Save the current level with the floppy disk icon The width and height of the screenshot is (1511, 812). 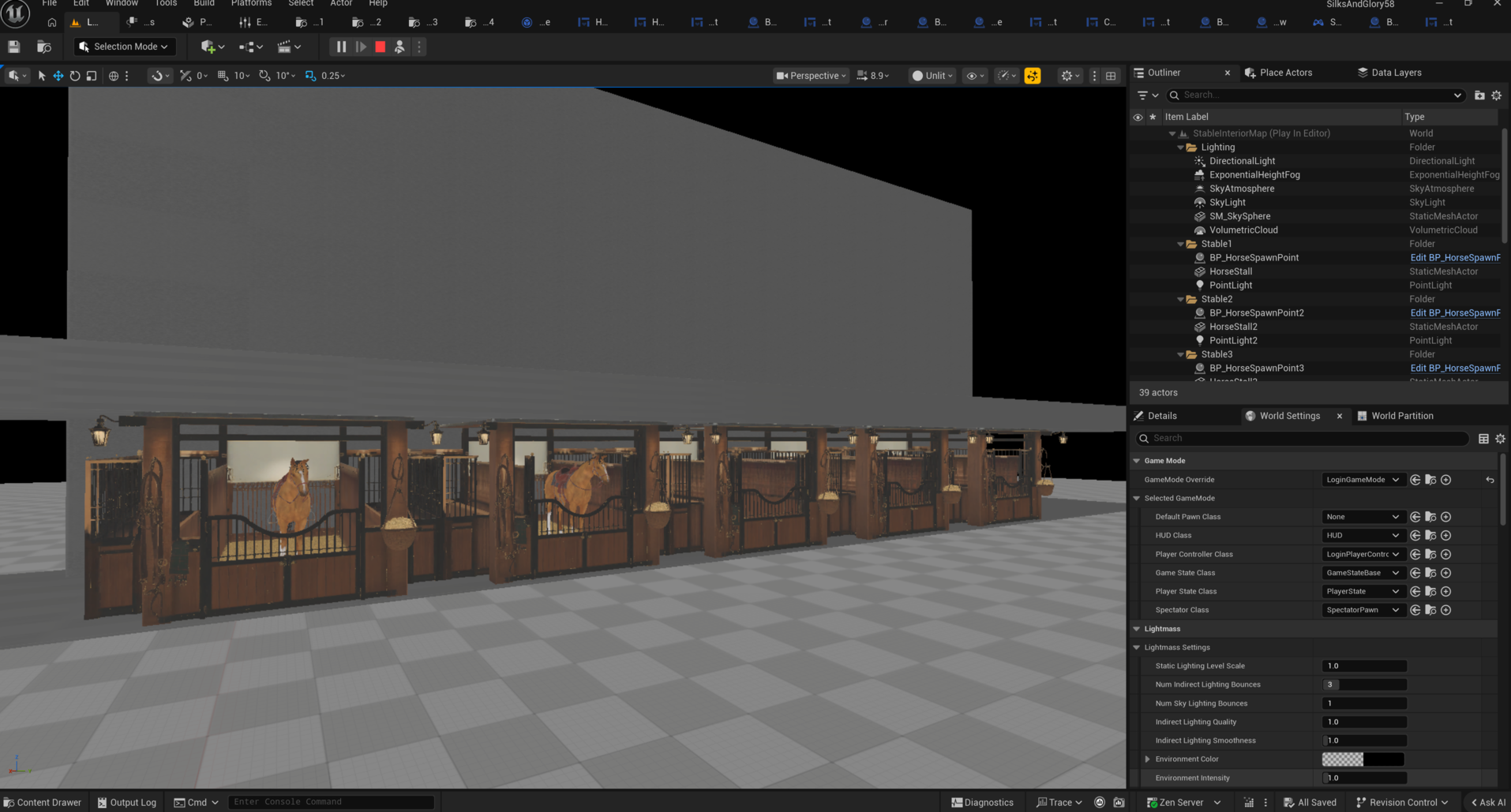(x=14, y=47)
